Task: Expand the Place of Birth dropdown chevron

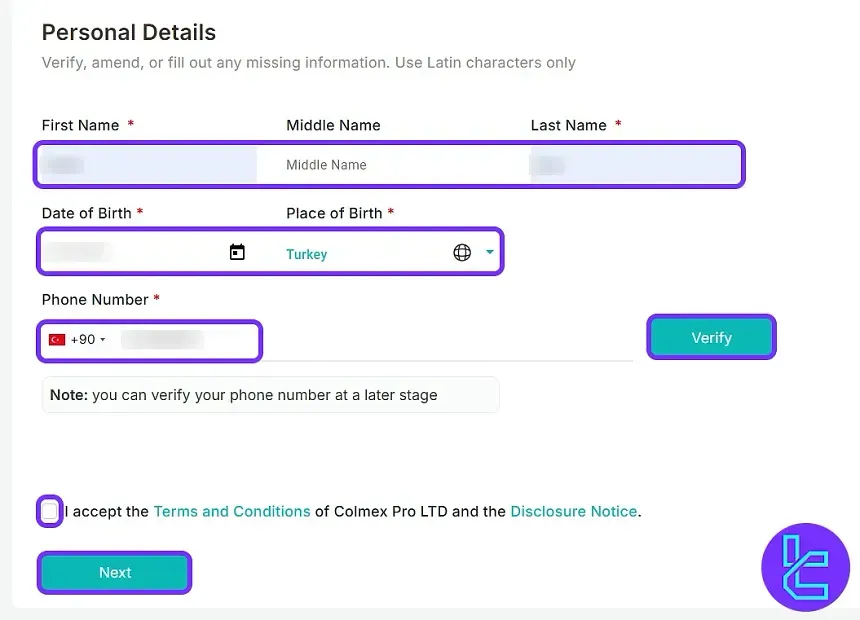Action: point(489,252)
